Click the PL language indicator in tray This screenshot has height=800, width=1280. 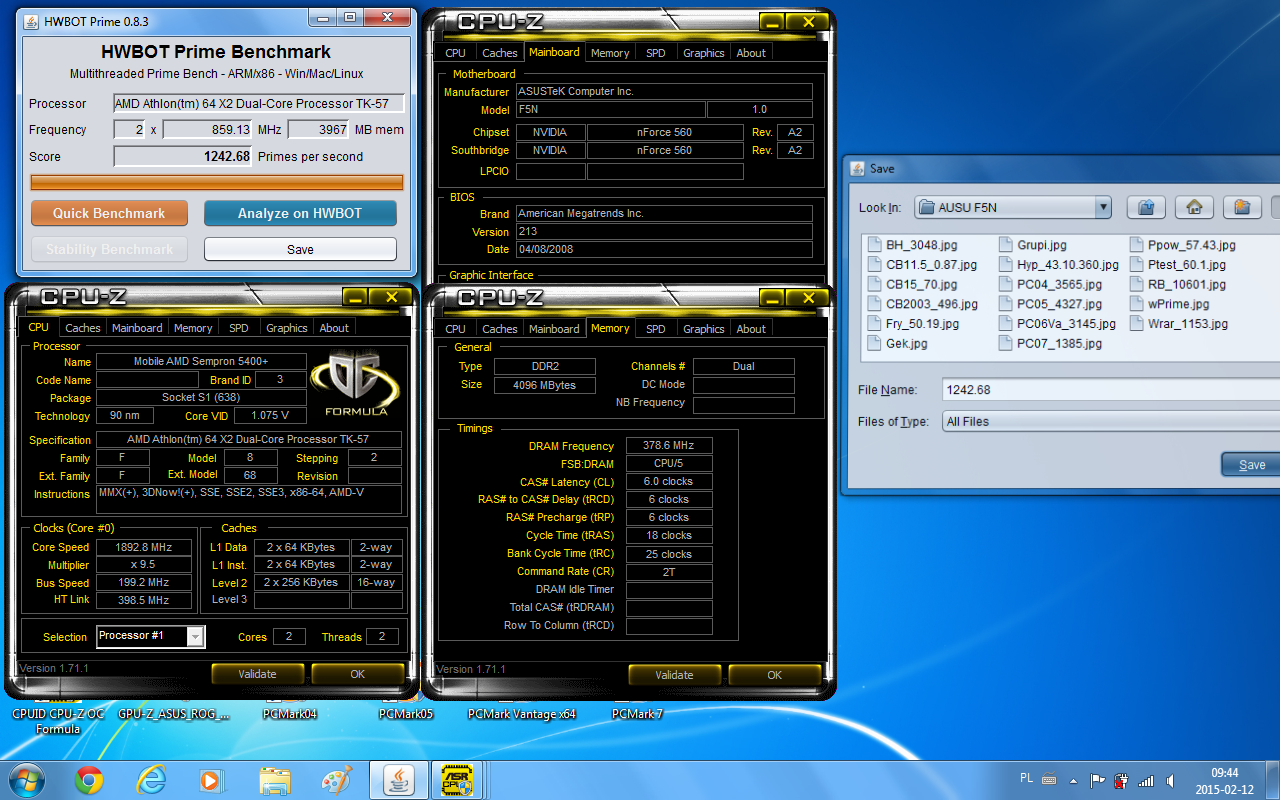(x=1026, y=778)
